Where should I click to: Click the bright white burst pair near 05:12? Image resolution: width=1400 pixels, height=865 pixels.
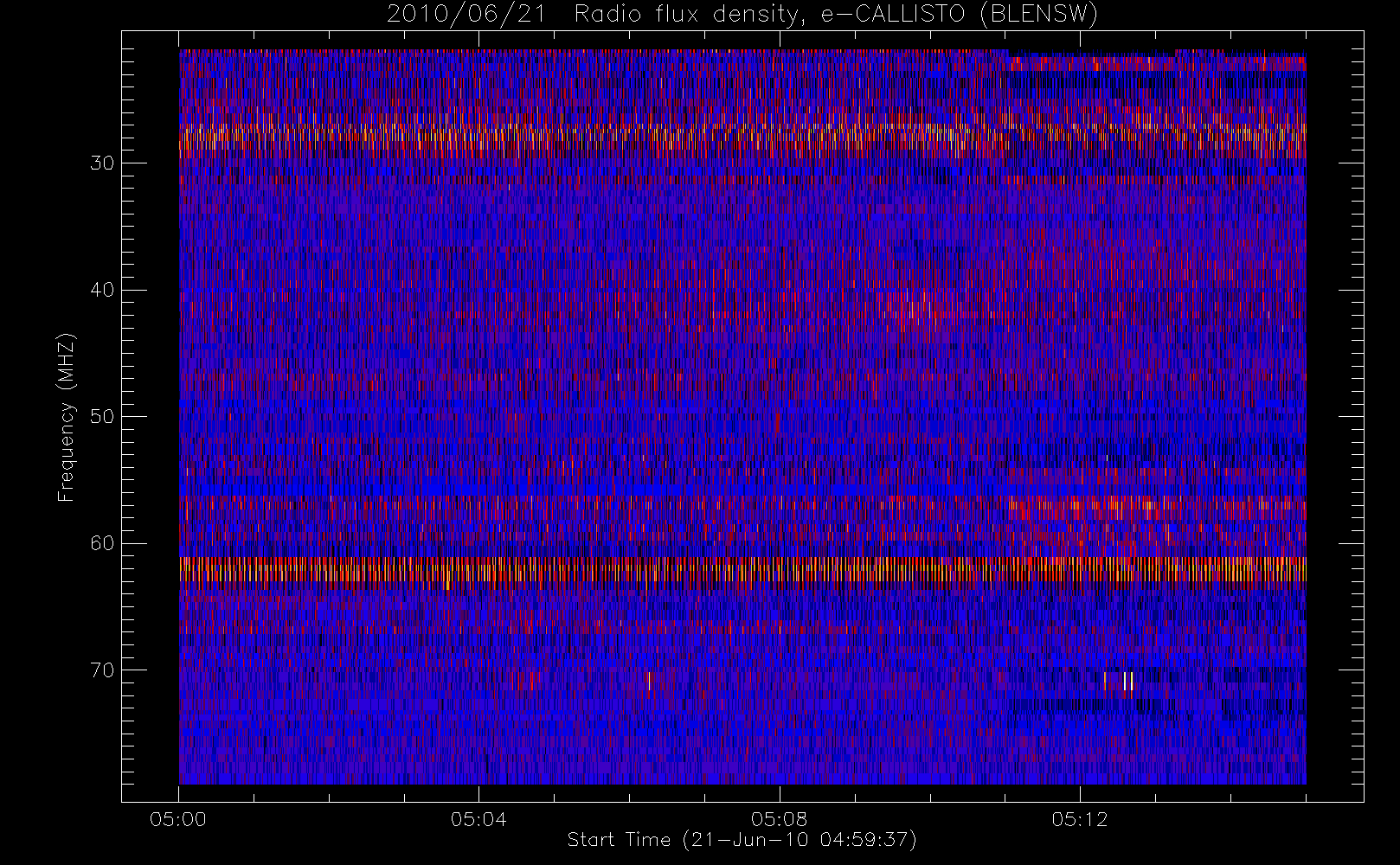(x=1128, y=682)
